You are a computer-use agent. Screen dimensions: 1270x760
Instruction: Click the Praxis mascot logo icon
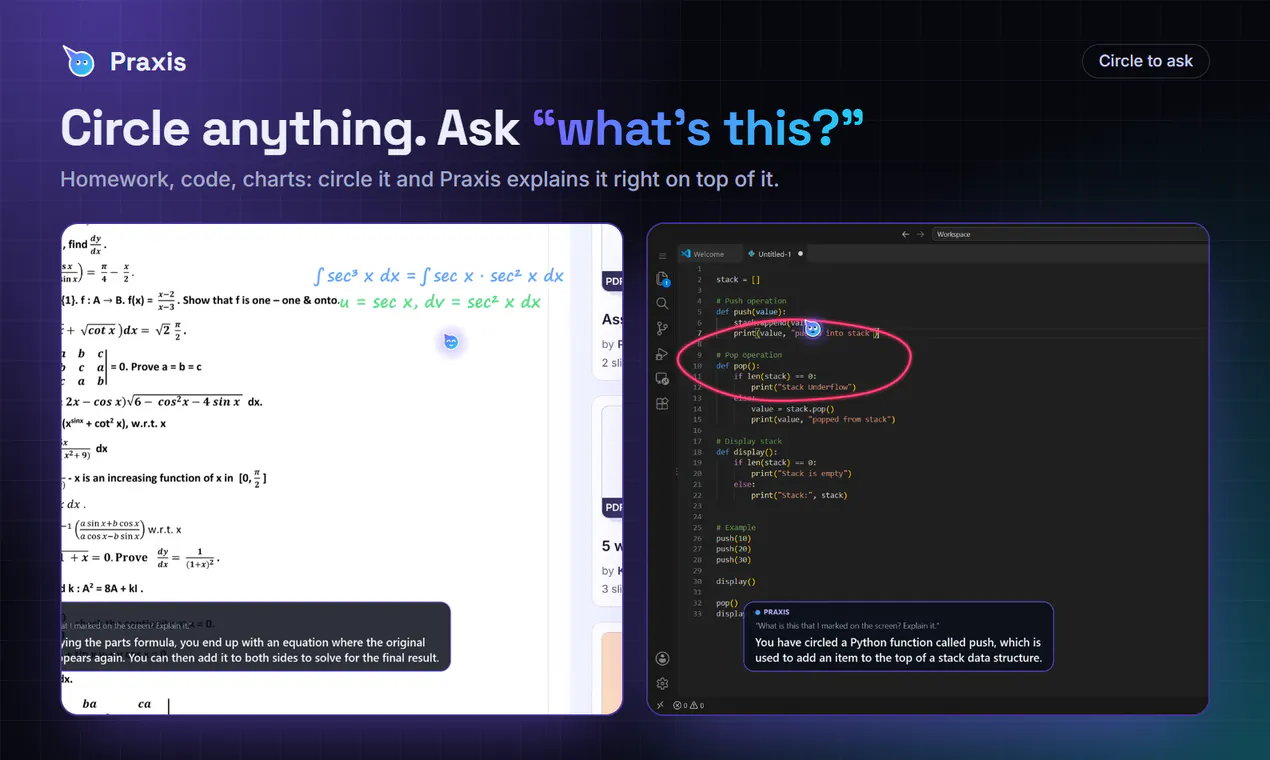tap(78, 61)
